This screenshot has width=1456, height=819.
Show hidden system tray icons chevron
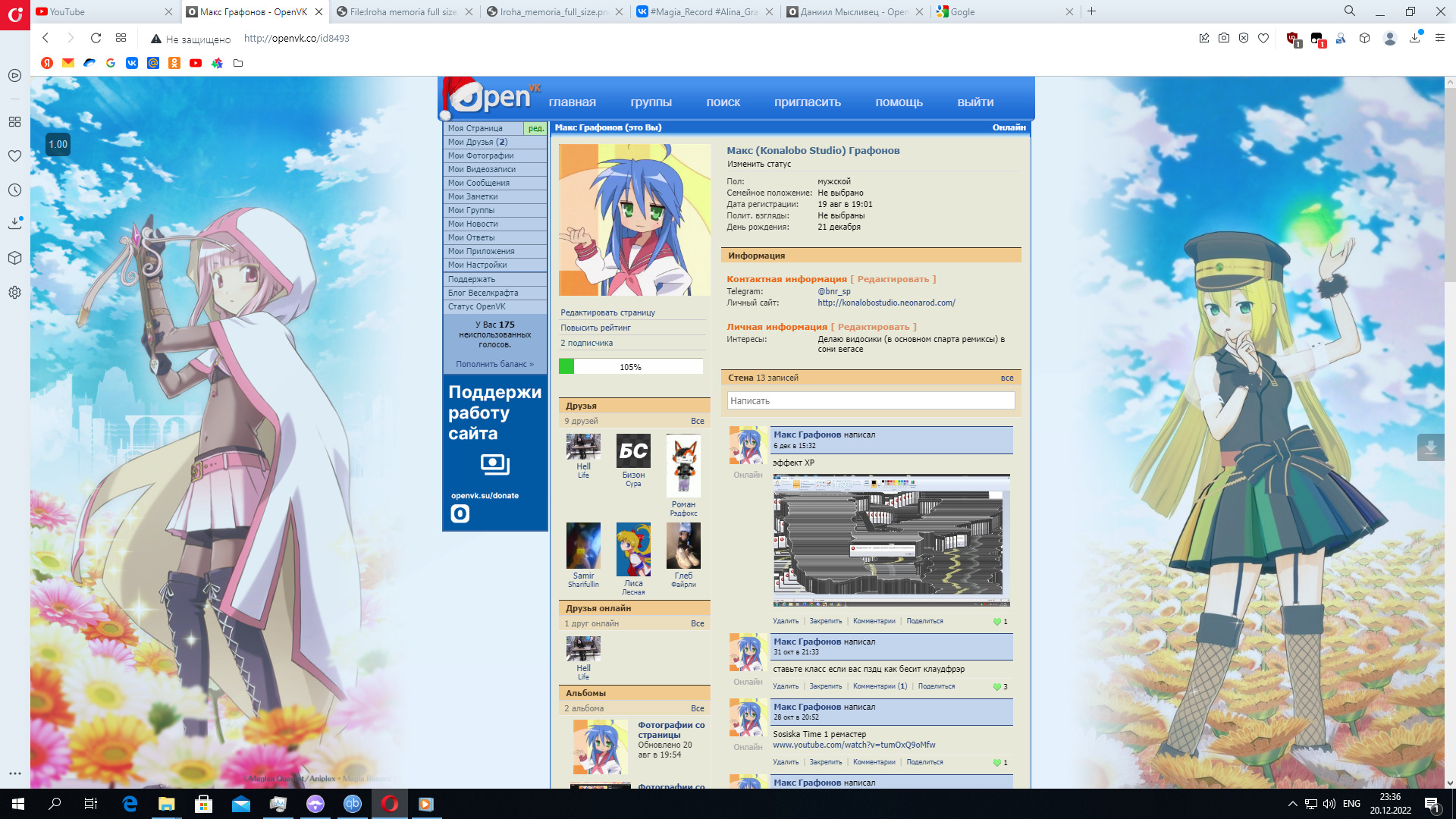pos(1292,804)
